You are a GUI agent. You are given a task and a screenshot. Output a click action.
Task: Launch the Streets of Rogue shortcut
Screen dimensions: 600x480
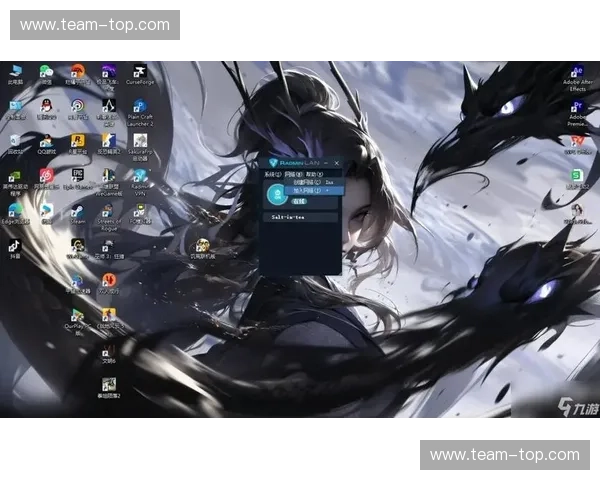109,211
